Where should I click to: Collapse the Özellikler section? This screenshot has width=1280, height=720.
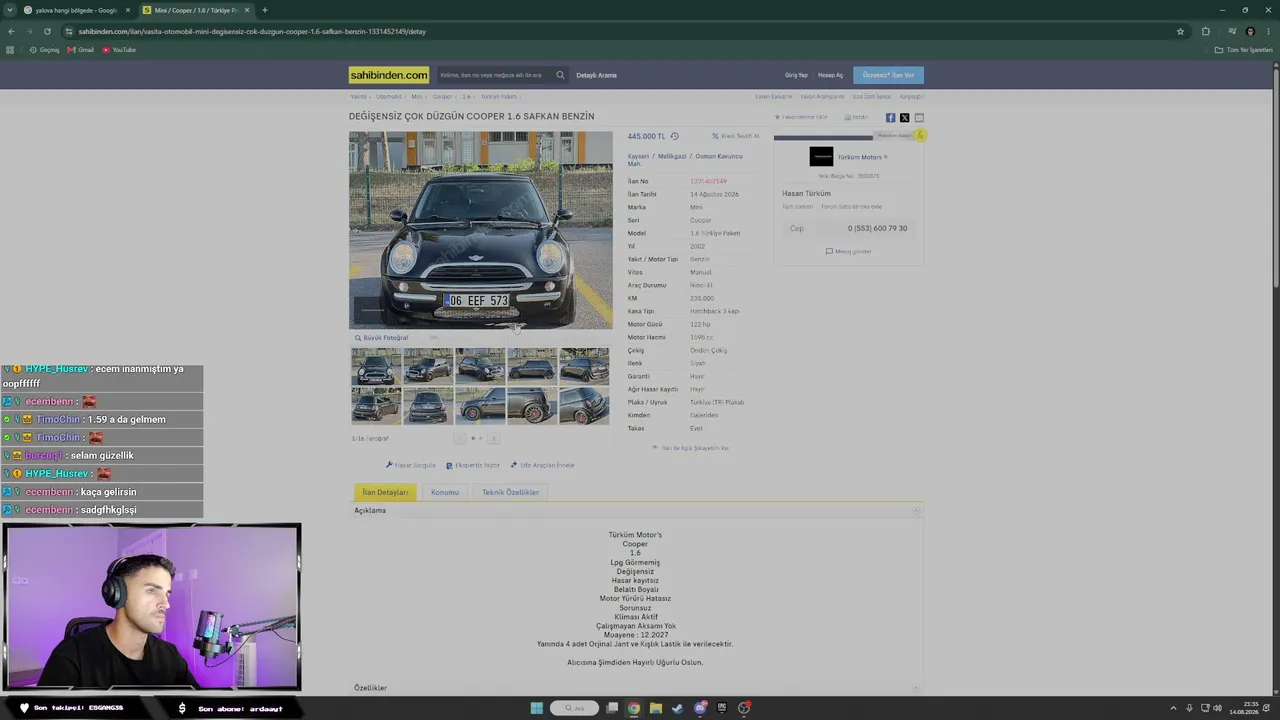(x=916, y=688)
